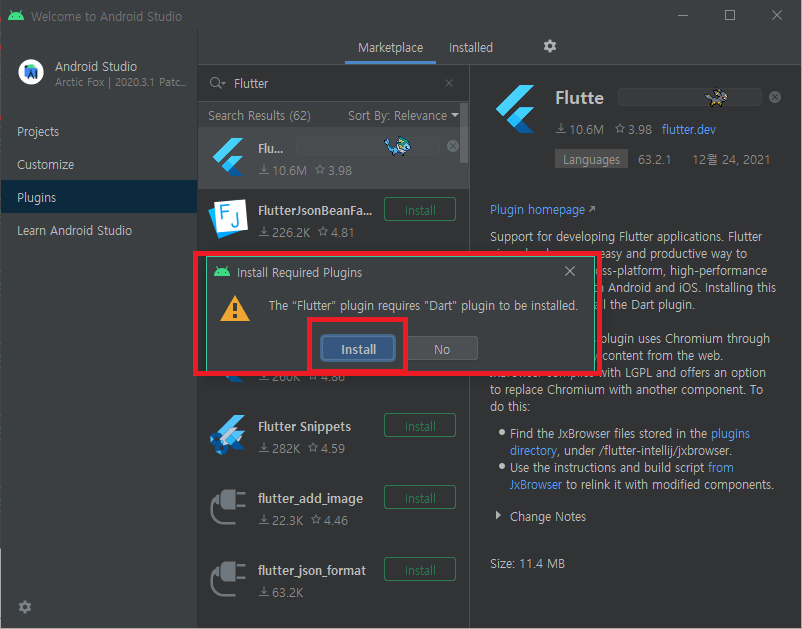Select the flutter_add_image plugin name
Screen dimensions: 802x629
pos(310,499)
